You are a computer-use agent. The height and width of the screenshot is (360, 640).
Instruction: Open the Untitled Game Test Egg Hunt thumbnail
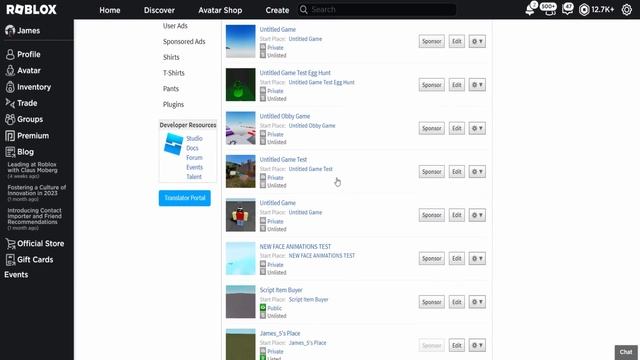tap(240, 84)
